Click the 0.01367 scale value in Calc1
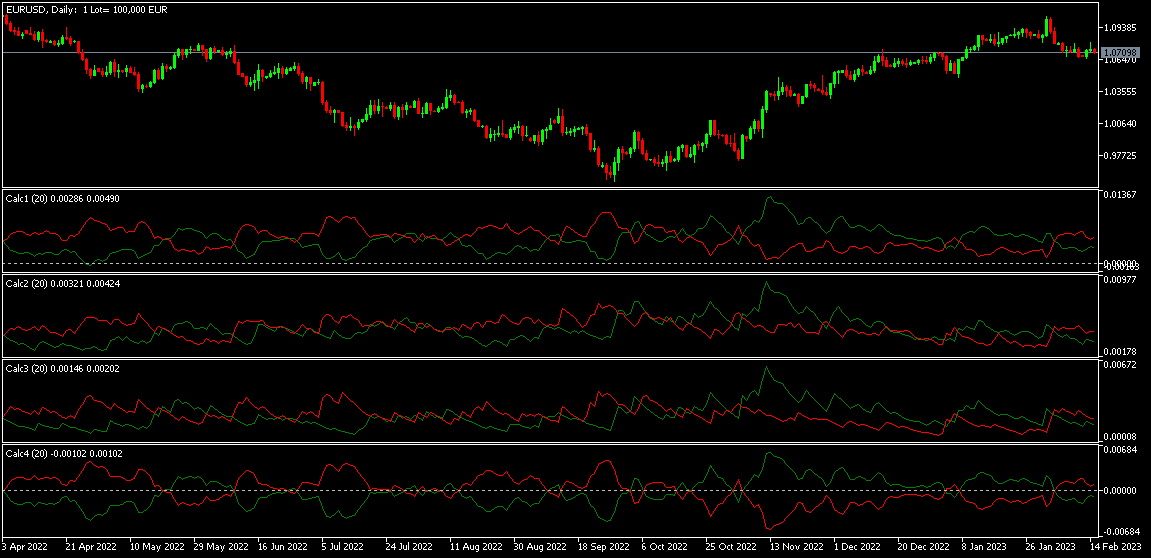 click(1120, 195)
